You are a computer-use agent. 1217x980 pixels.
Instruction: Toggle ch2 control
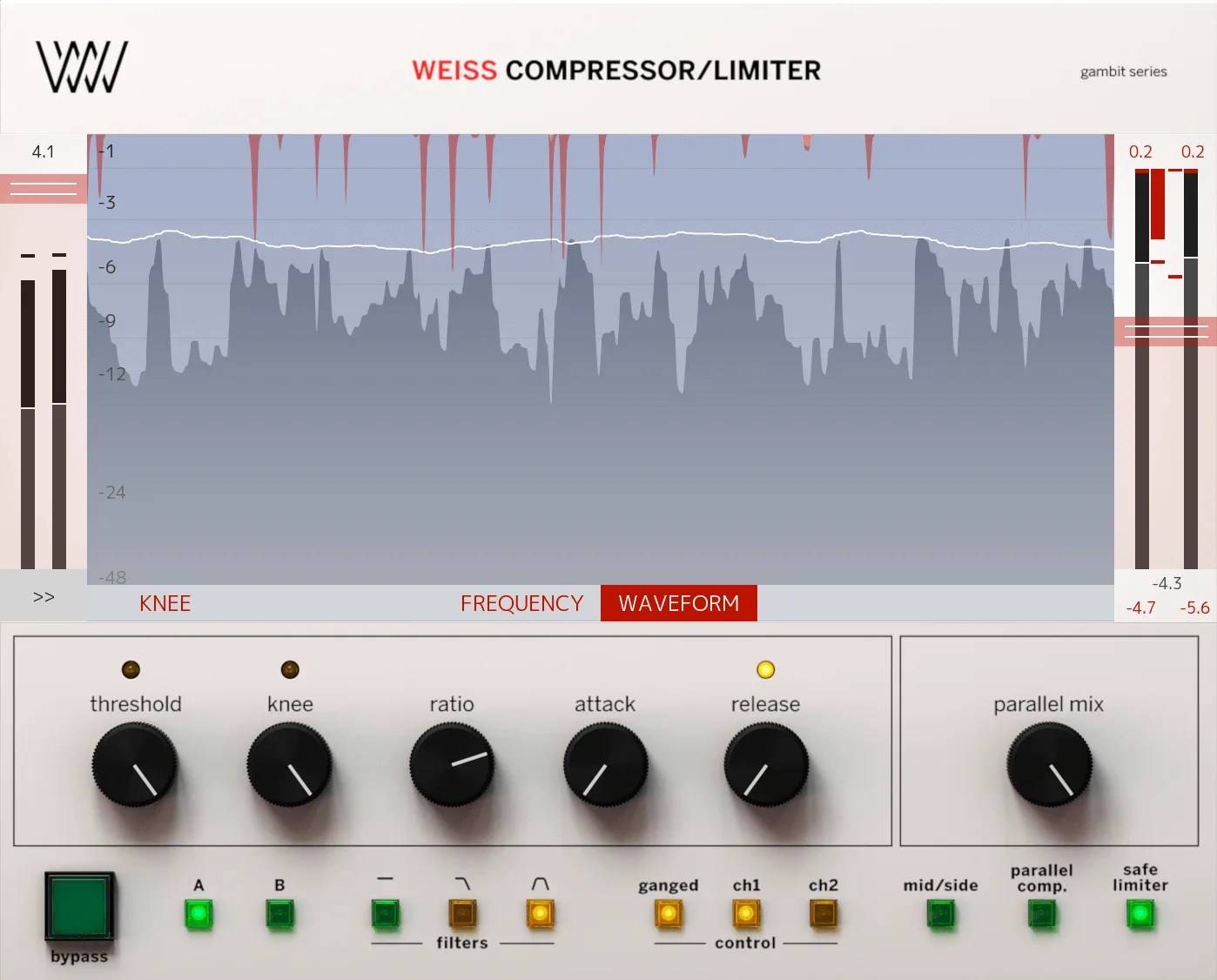click(823, 915)
